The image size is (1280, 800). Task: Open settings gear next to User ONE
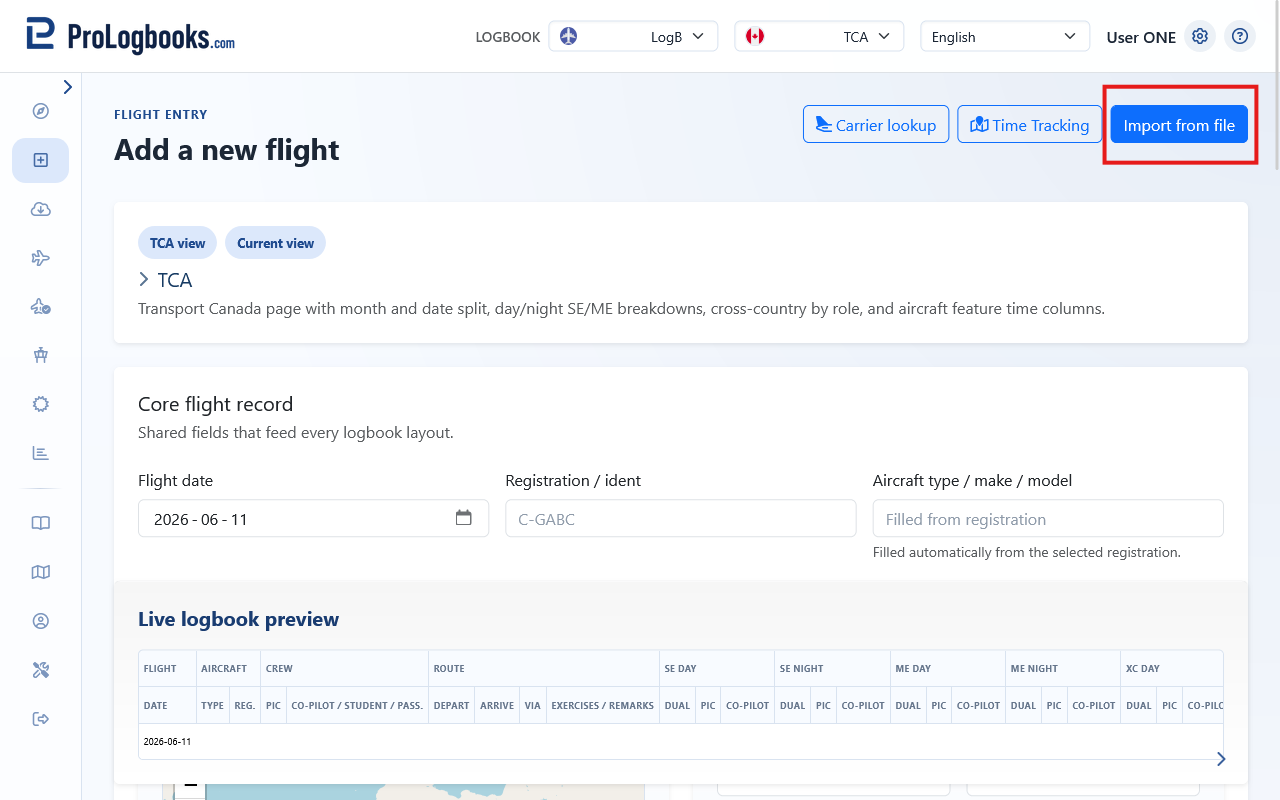click(1200, 36)
